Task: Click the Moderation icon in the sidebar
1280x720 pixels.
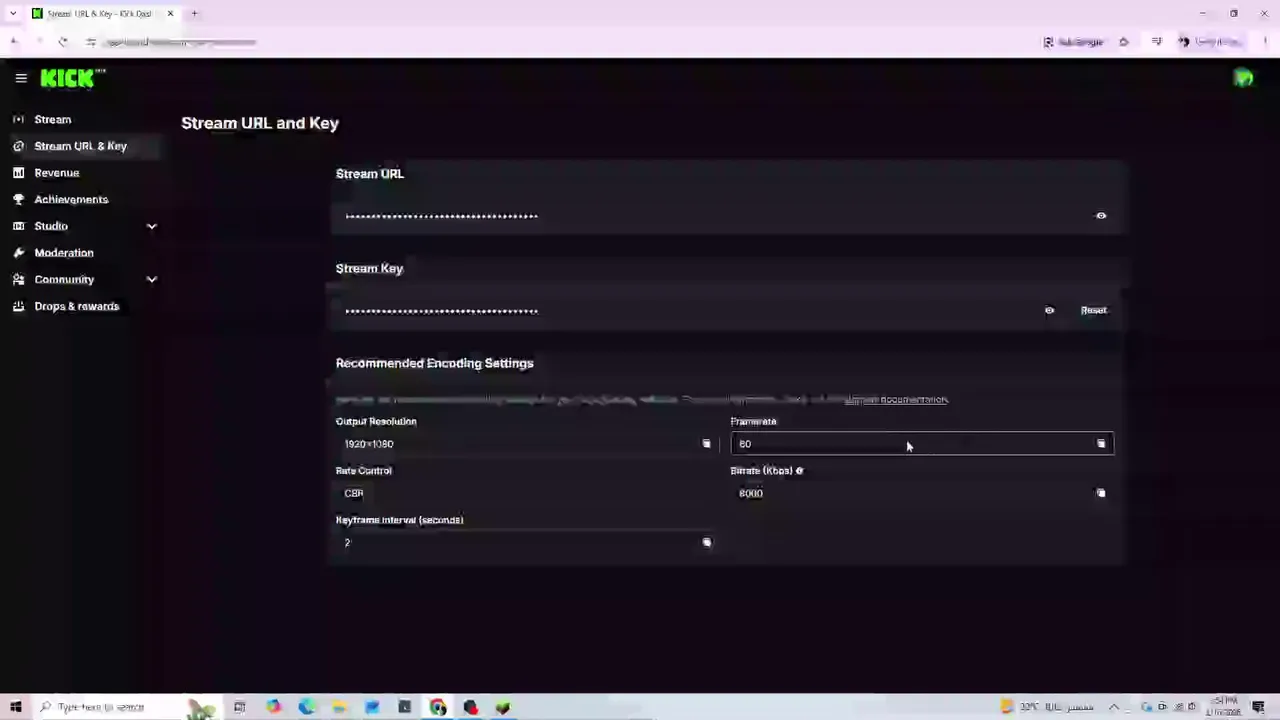Action: point(18,253)
